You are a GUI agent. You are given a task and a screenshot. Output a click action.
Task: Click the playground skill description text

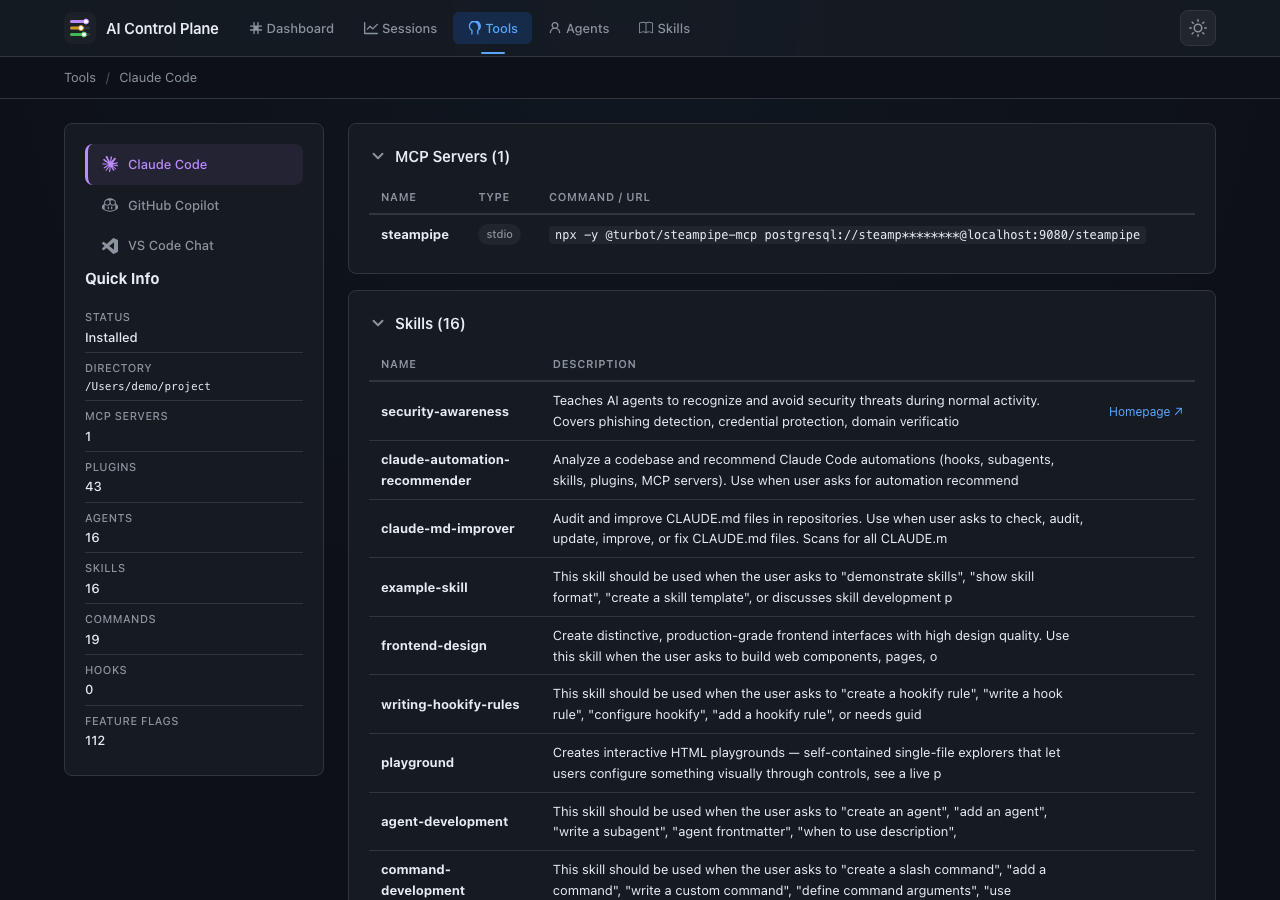807,763
